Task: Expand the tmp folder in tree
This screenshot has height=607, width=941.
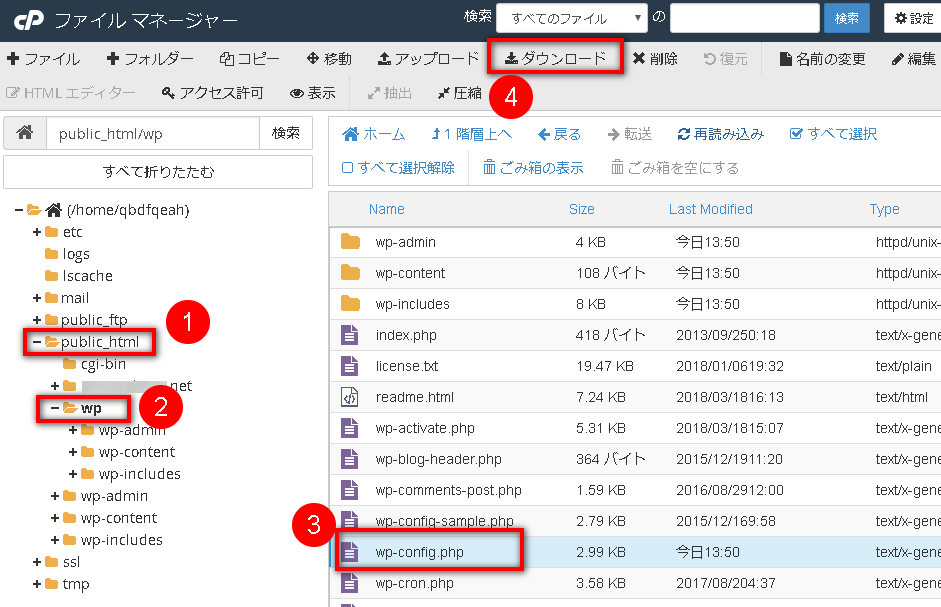Action: coord(37,584)
